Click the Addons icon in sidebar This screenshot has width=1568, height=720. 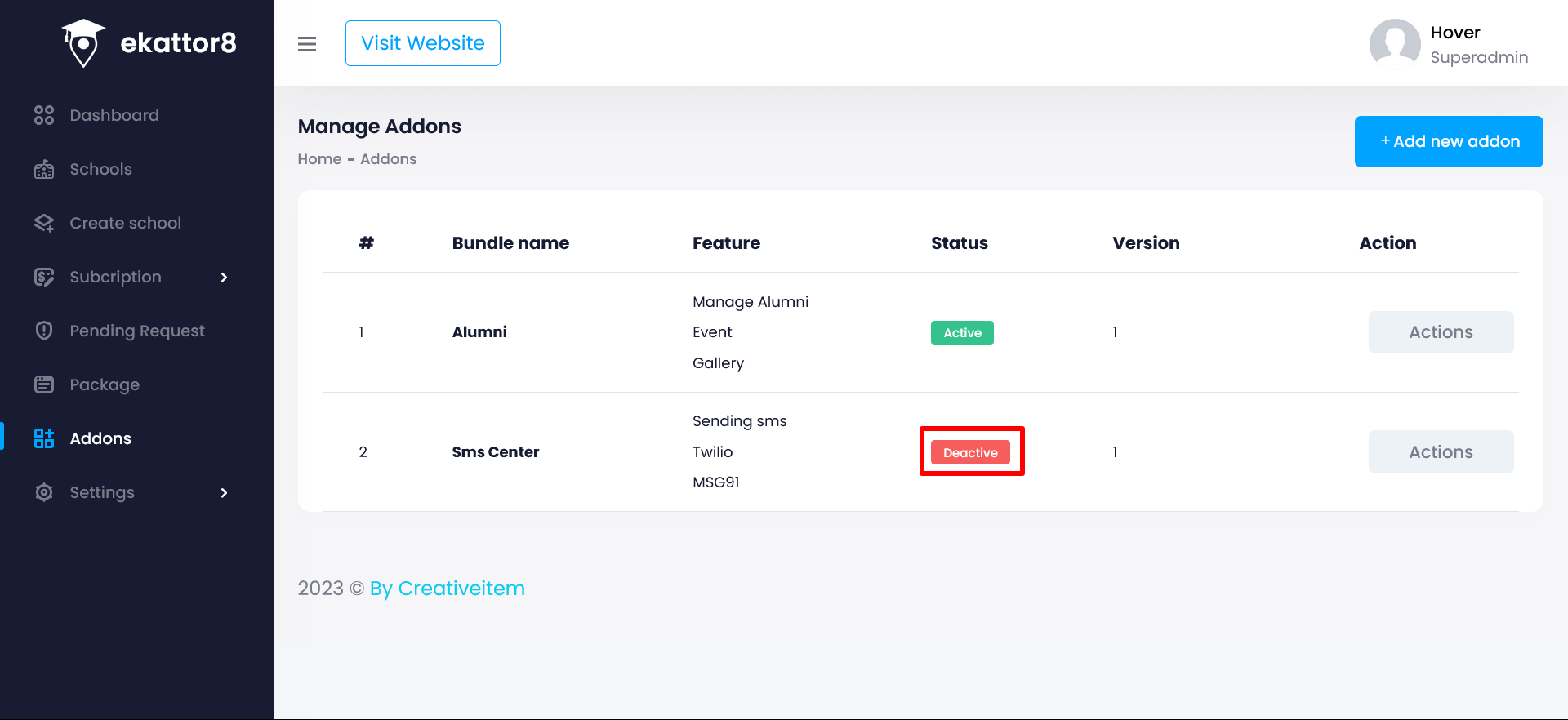point(44,438)
